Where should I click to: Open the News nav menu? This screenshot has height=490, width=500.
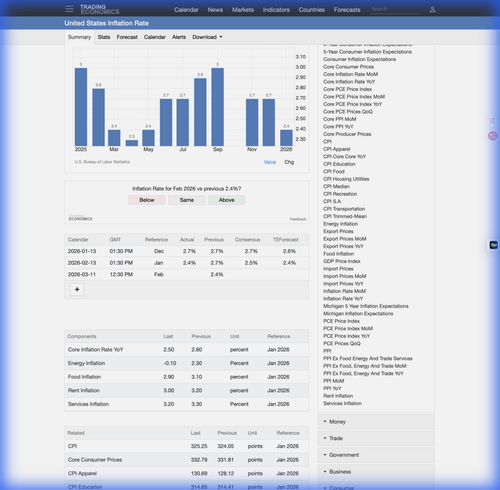(215, 10)
